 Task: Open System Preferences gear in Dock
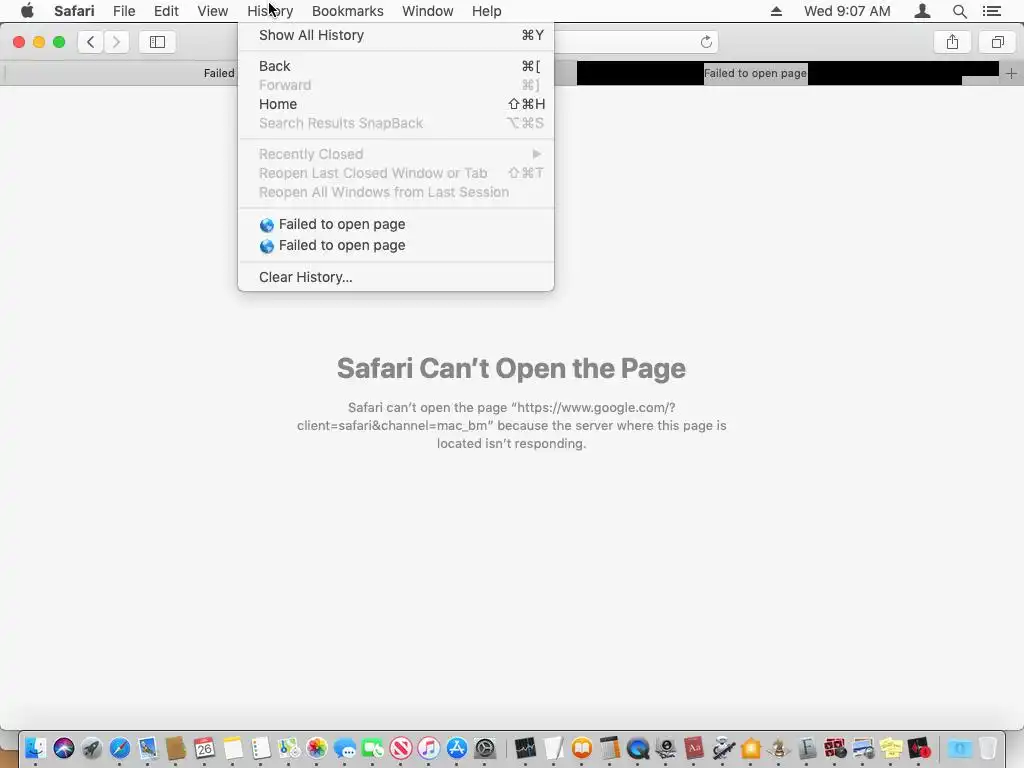pos(485,748)
